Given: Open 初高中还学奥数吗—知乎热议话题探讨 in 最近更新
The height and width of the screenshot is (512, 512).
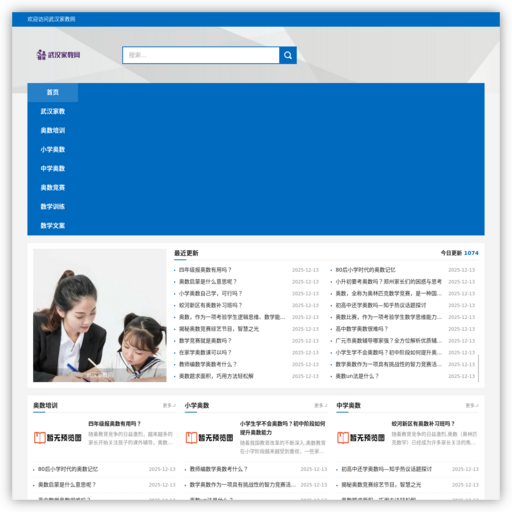Looking at the screenshot, I should pyautogui.click(x=381, y=305).
